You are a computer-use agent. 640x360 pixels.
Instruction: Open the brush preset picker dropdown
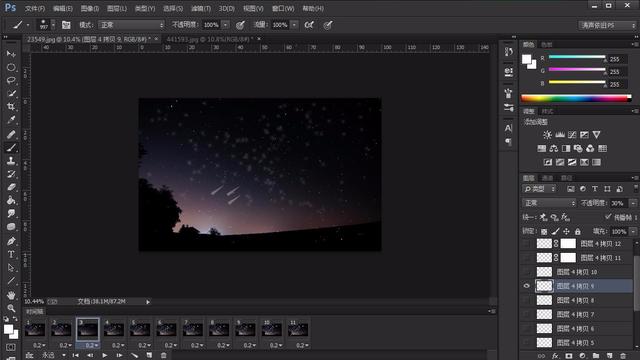pyautogui.click(x=53, y=25)
